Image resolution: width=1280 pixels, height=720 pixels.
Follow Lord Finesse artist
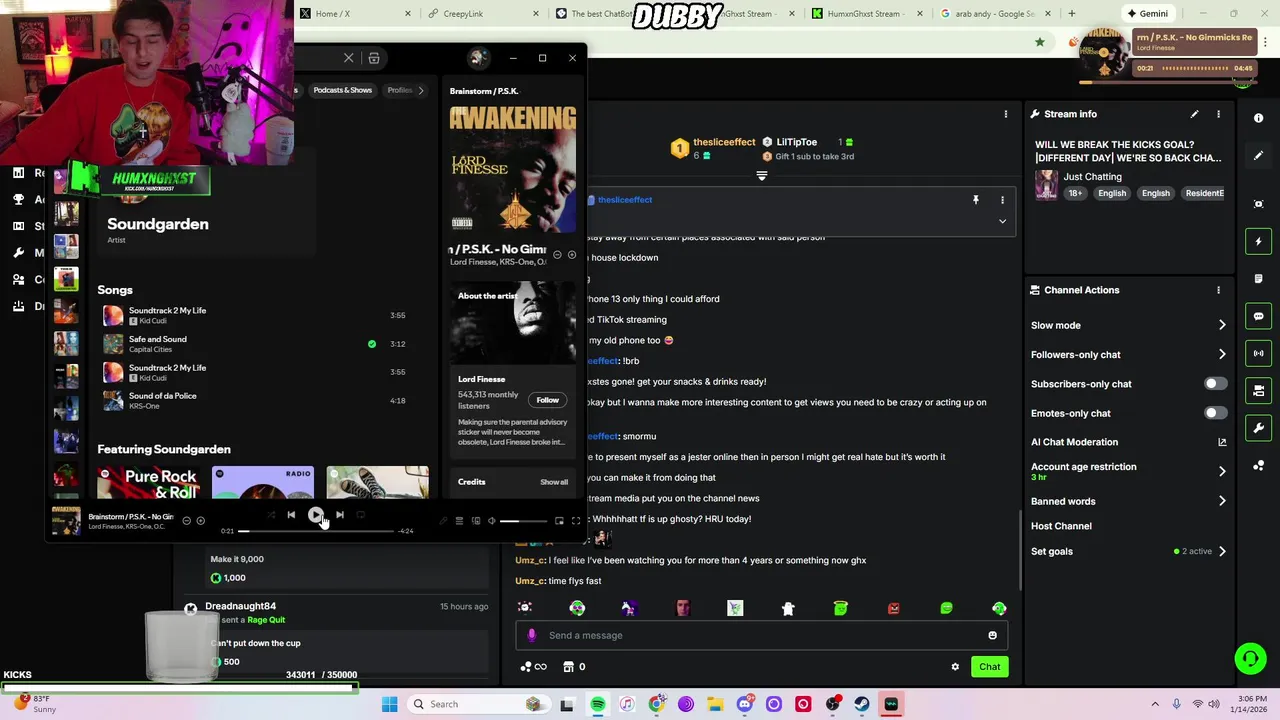tap(547, 400)
